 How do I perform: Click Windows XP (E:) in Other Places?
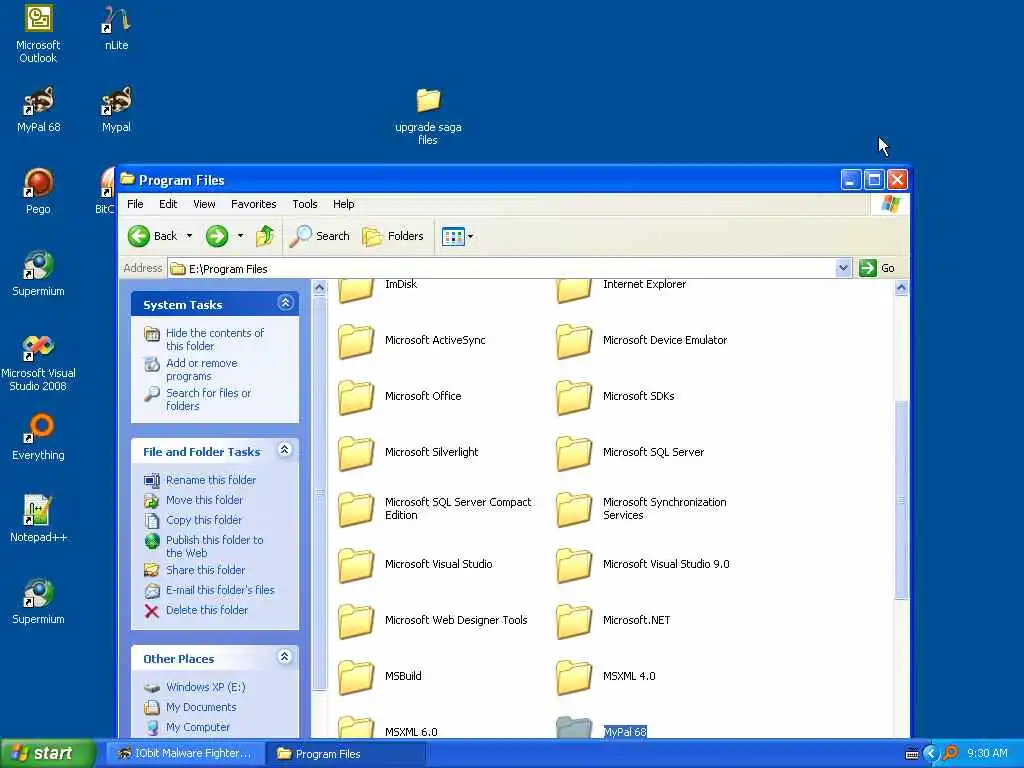206,687
